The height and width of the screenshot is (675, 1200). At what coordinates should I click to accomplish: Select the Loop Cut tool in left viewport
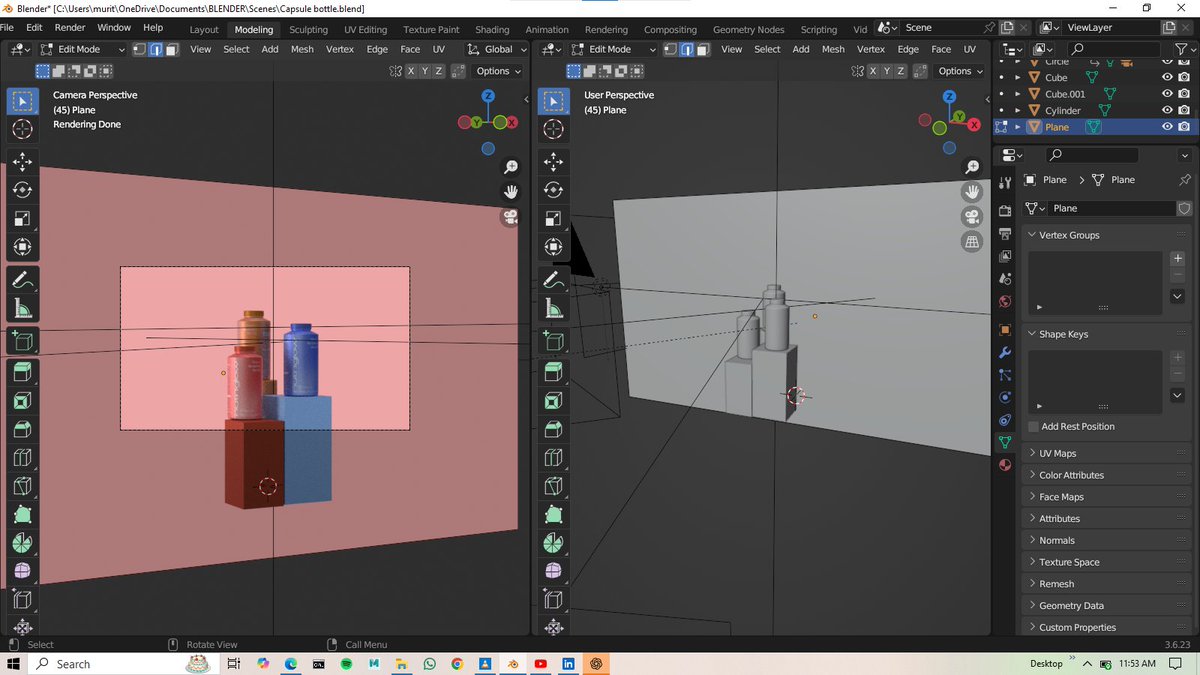22,458
